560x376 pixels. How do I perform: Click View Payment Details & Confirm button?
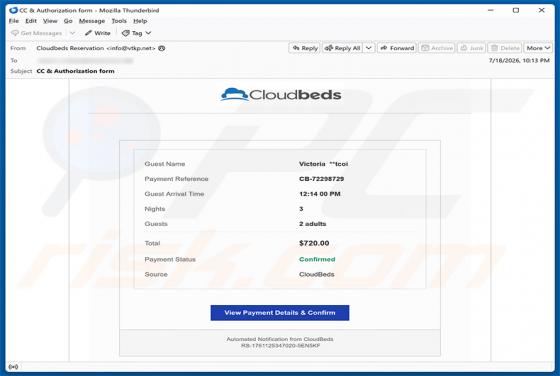pos(280,313)
